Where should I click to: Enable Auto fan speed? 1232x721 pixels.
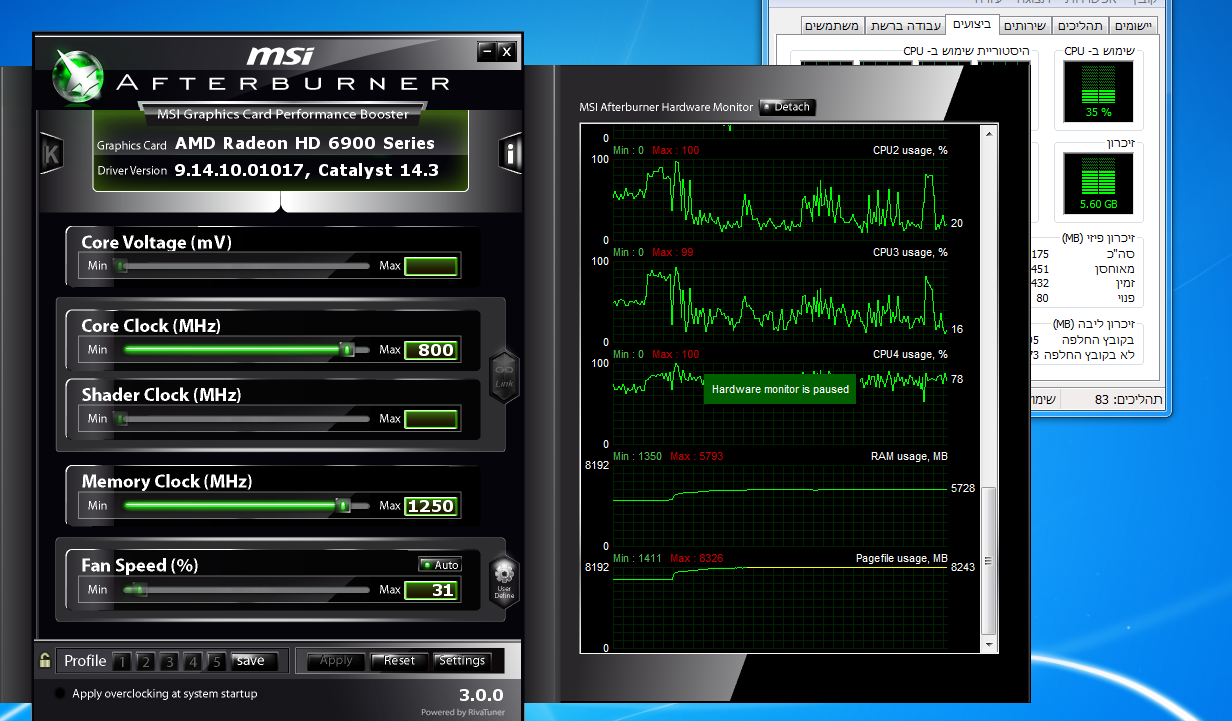(x=439, y=565)
